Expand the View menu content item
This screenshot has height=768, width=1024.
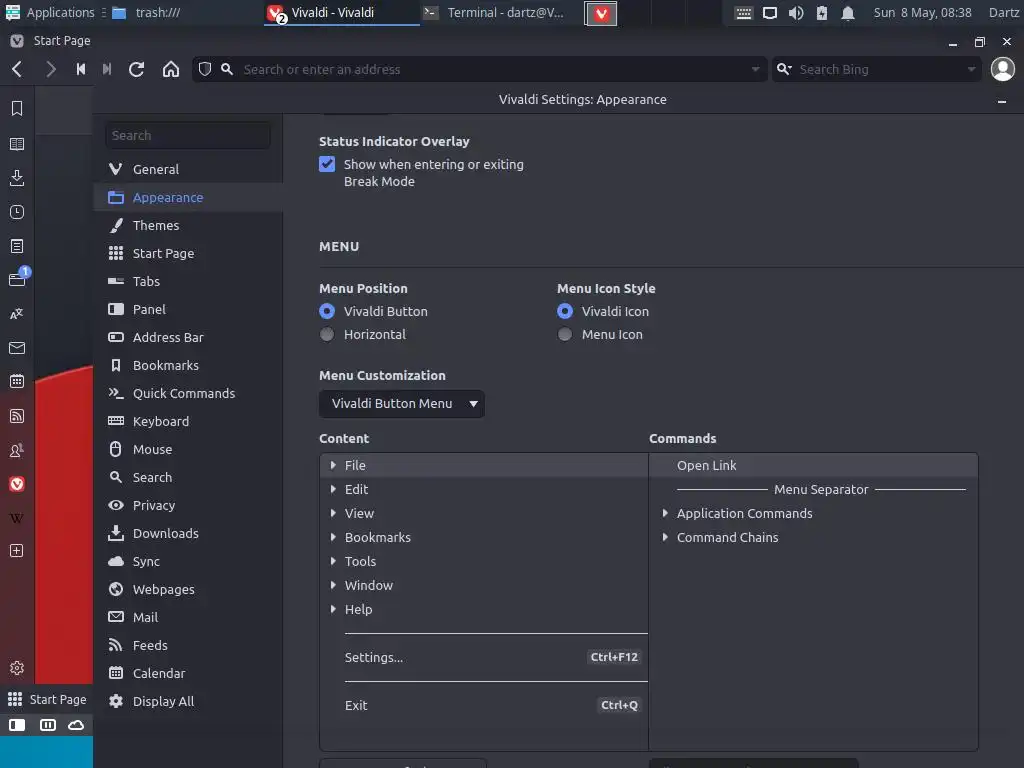coord(333,513)
